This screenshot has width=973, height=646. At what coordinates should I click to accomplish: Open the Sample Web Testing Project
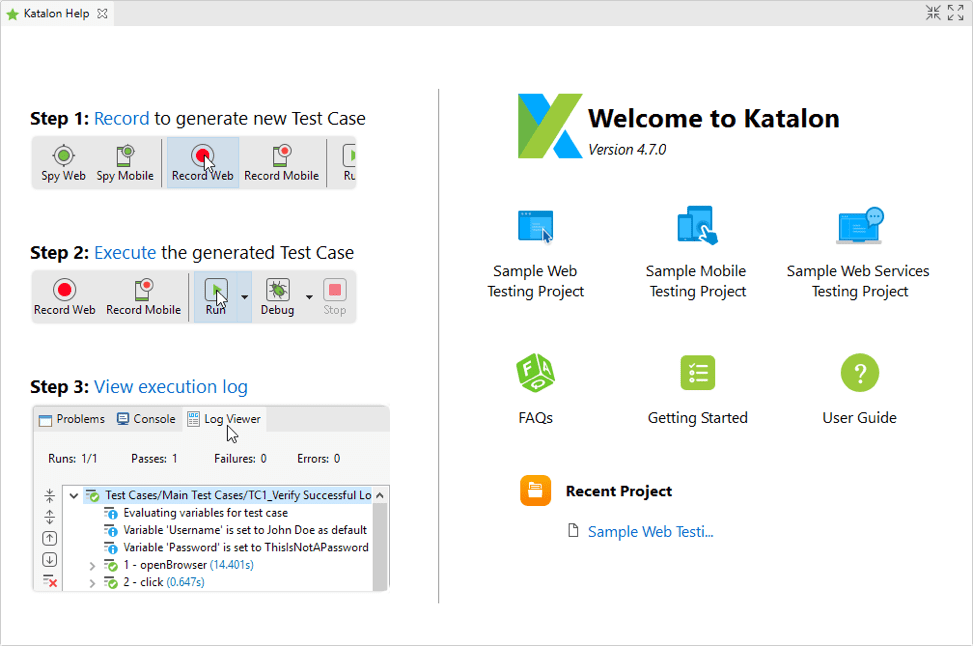[x=536, y=253]
